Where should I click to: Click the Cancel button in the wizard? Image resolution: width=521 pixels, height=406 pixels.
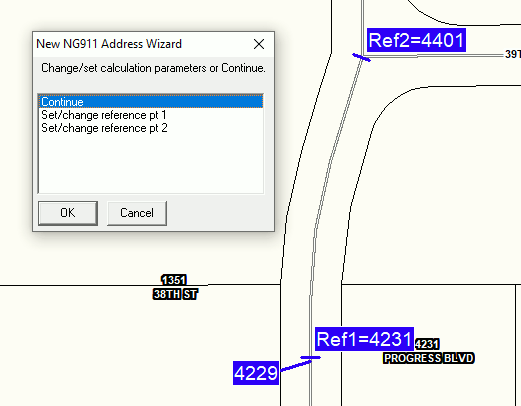click(x=137, y=213)
